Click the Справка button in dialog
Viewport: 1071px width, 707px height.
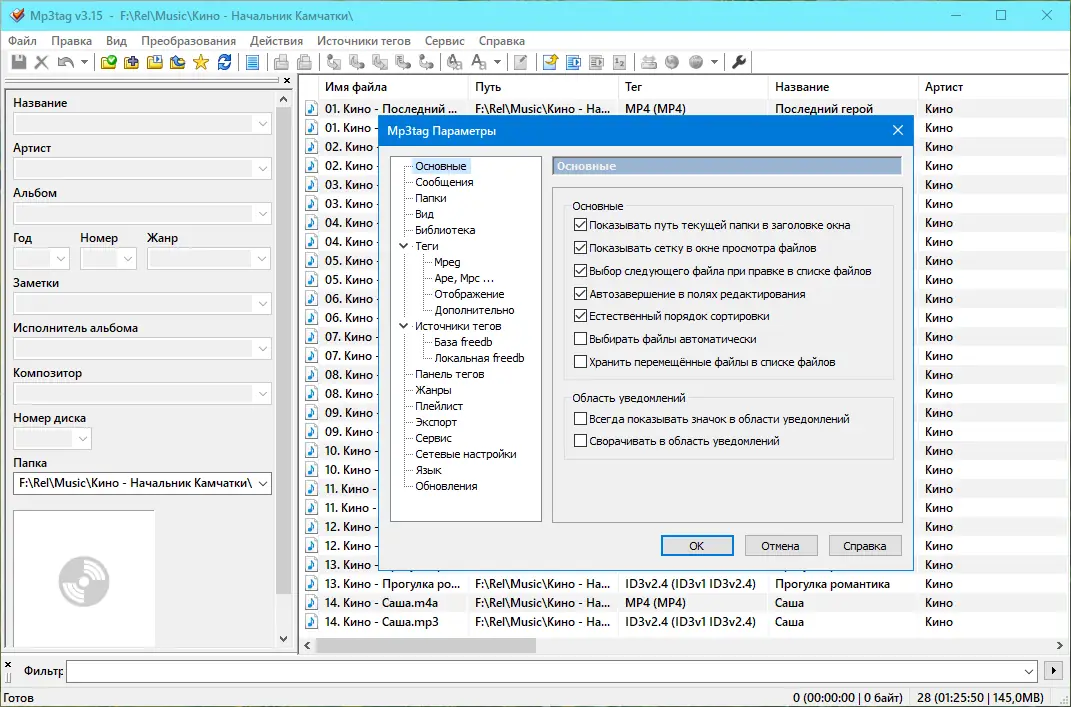tap(864, 546)
